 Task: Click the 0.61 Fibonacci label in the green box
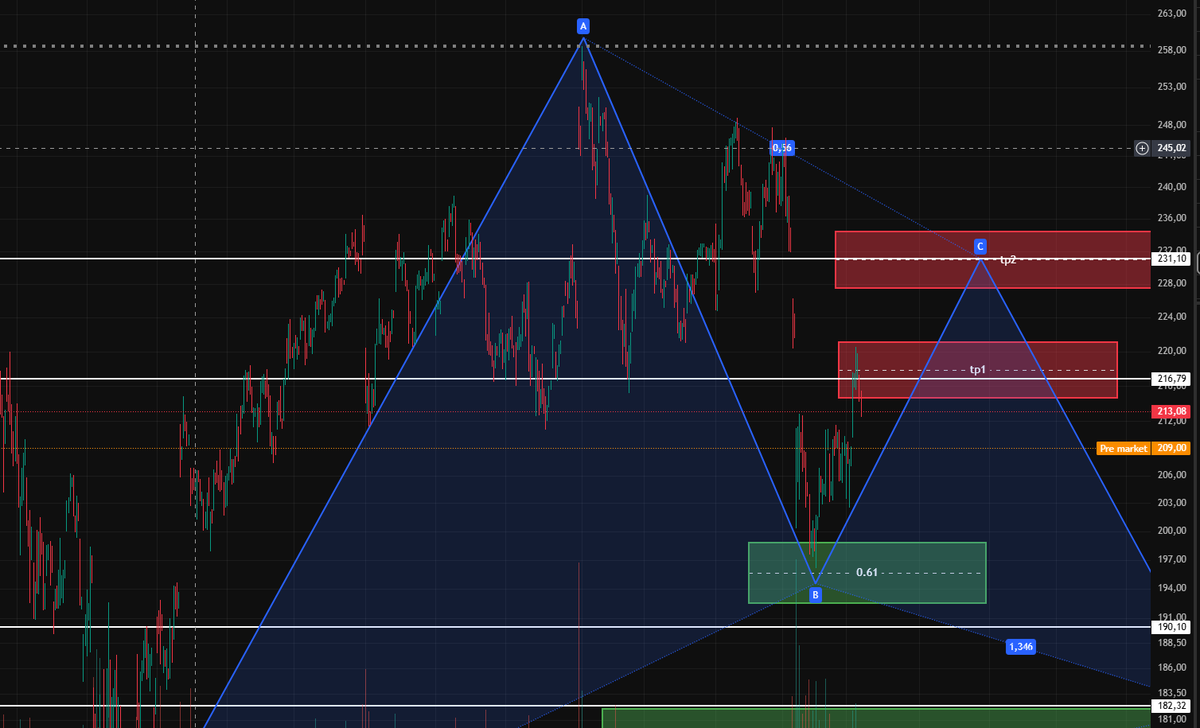click(866, 572)
